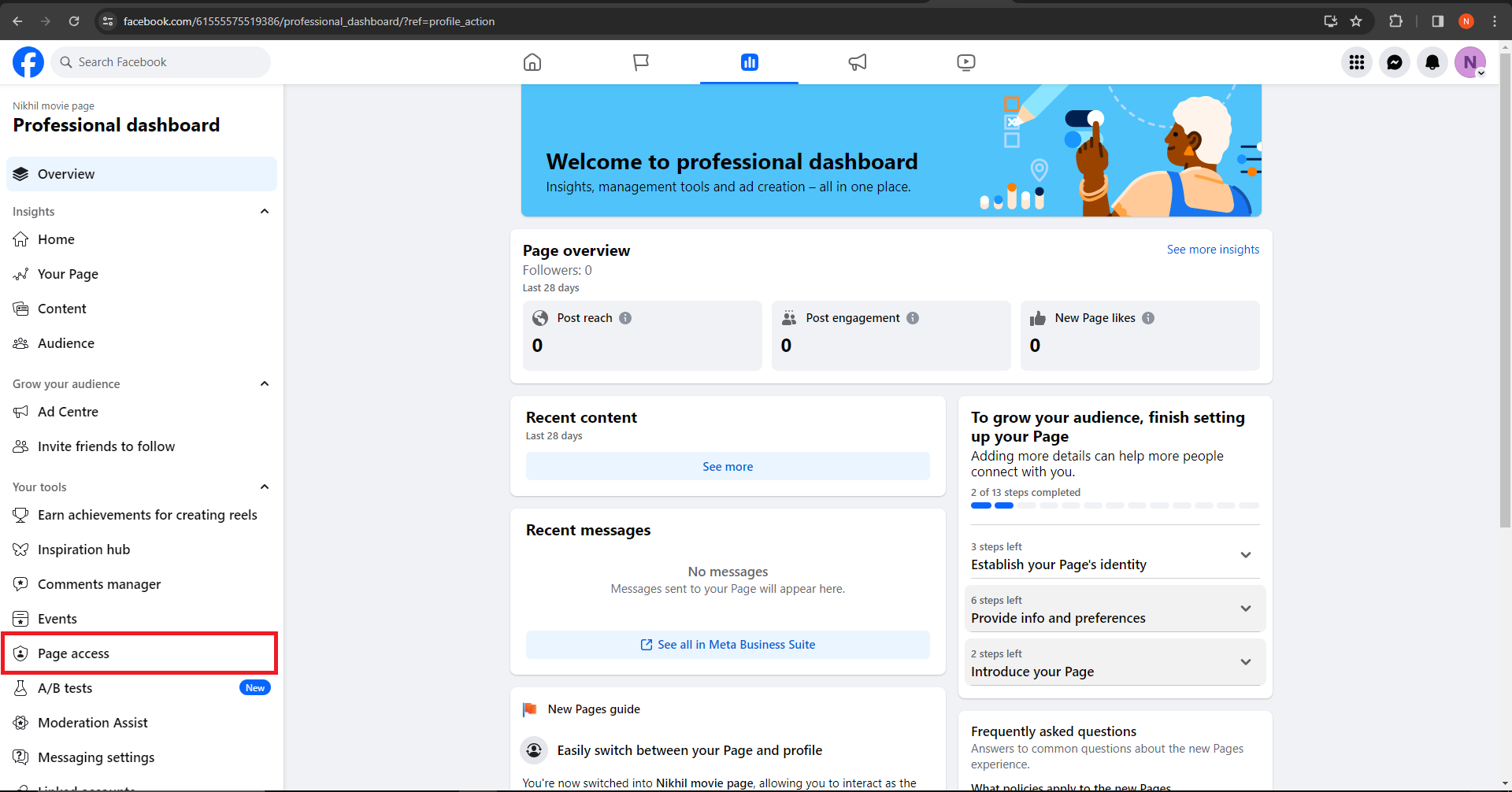Click the Facebook logo icon
Viewport: 1512px width, 792px height.
click(x=28, y=62)
